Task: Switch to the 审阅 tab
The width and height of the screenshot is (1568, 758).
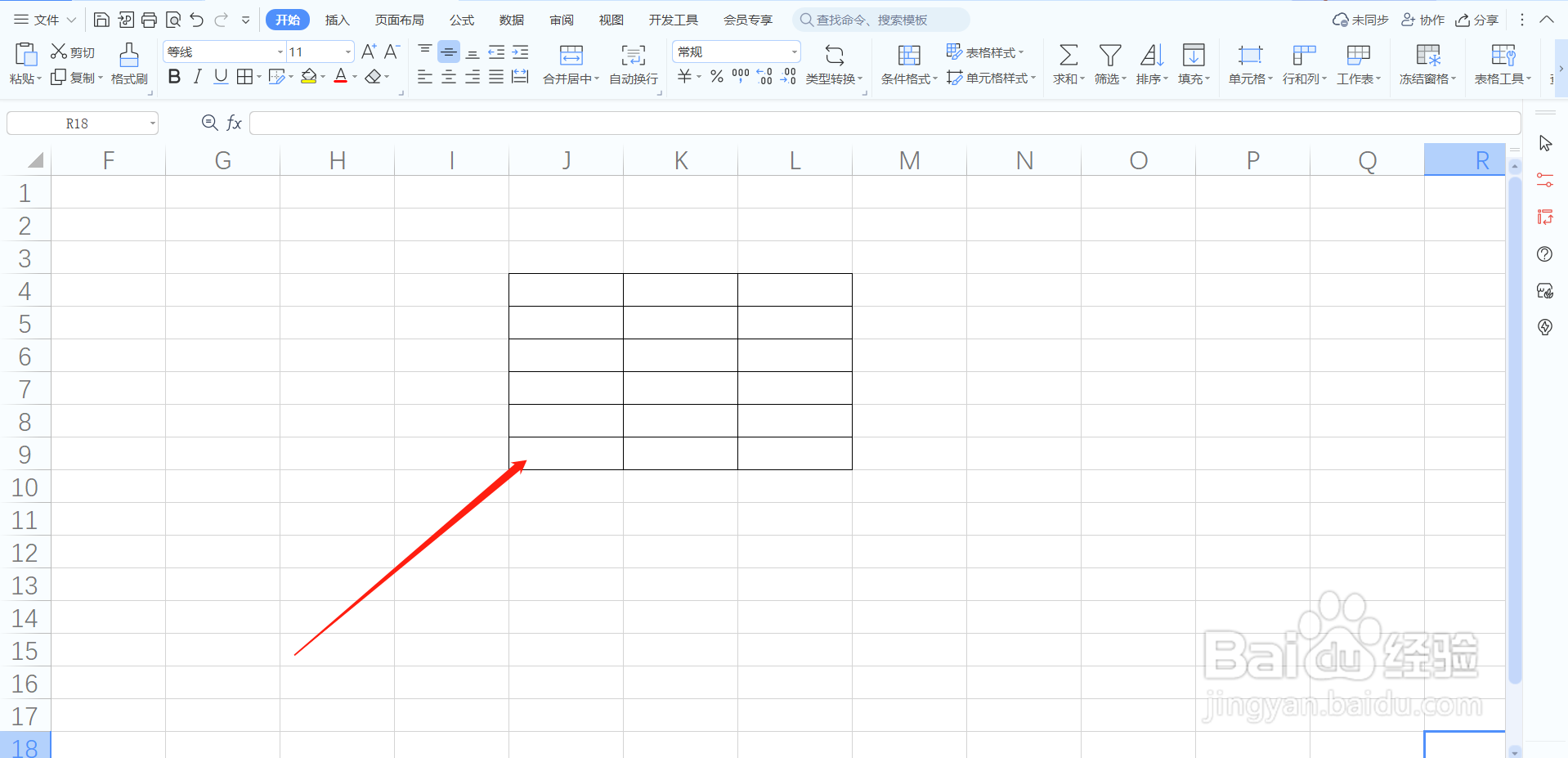Action: click(562, 20)
